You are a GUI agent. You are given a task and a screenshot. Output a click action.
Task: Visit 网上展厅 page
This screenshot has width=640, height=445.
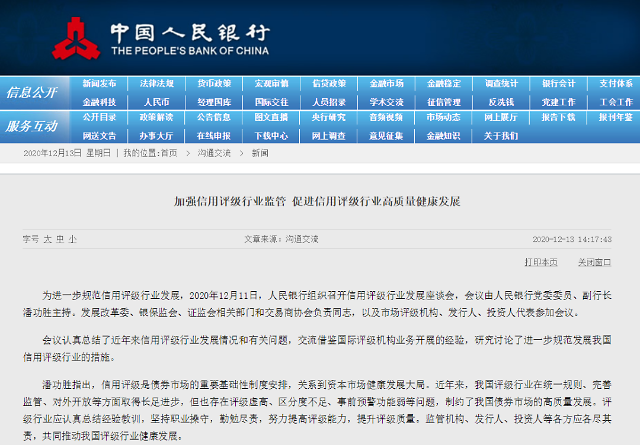pyautogui.click(x=501, y=118)
